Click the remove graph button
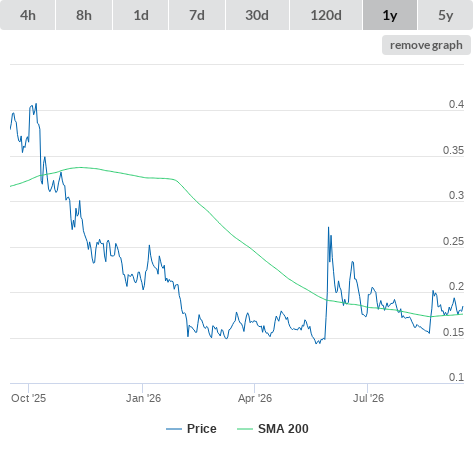 tap(426, 45)
